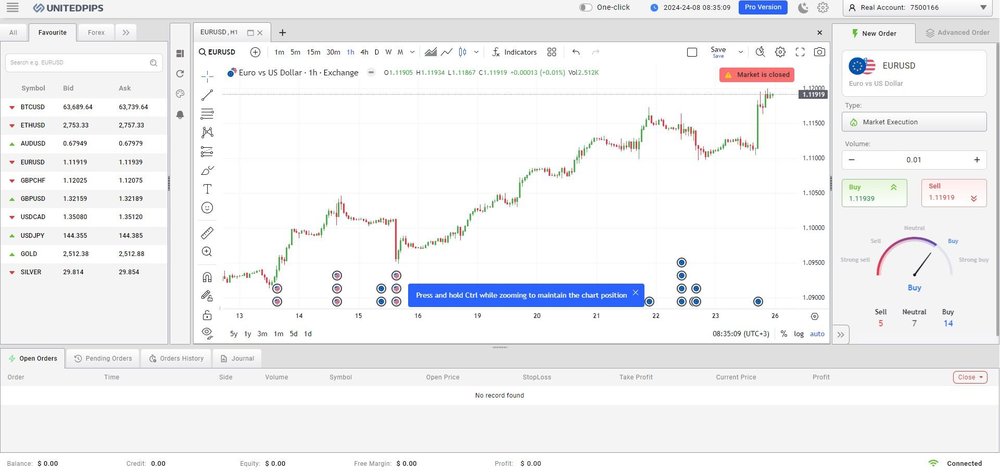Expand the timeframe dropdown arrow
The image size is (1000, 473).
413,52
